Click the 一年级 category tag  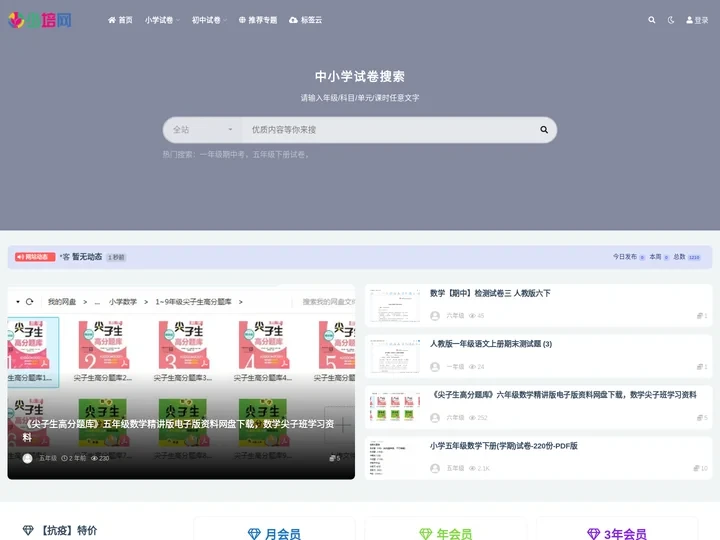coord(455,367)
